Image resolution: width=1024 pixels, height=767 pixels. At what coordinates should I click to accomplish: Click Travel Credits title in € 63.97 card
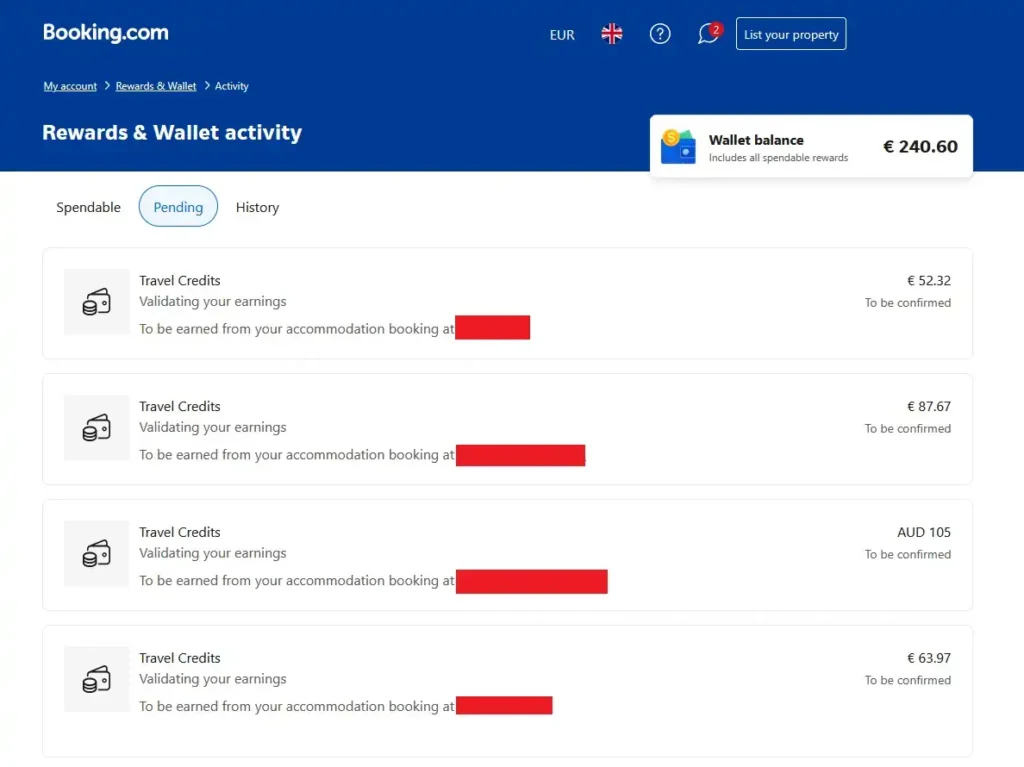(x=180, y=658)
